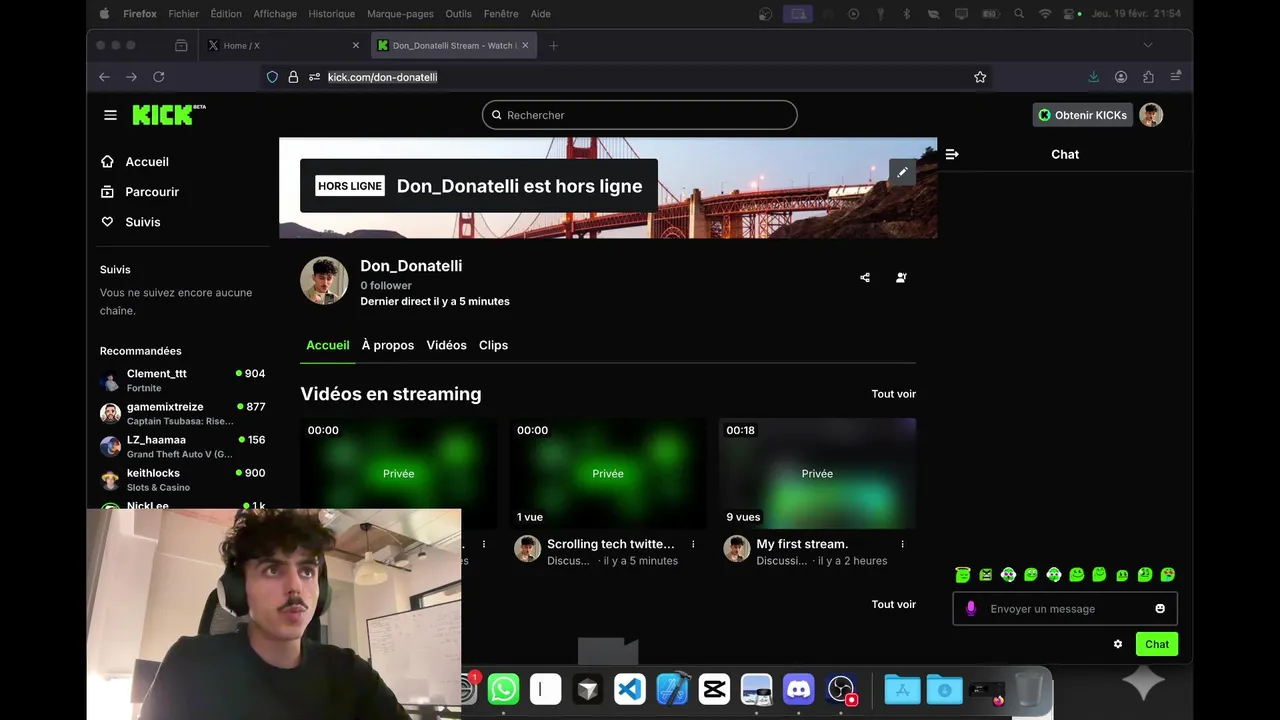Click the kick.com/don-donatelli address bar
The height and width of the screenshot is (720, 1280).
pyautogui.click(x=625, y=77)
